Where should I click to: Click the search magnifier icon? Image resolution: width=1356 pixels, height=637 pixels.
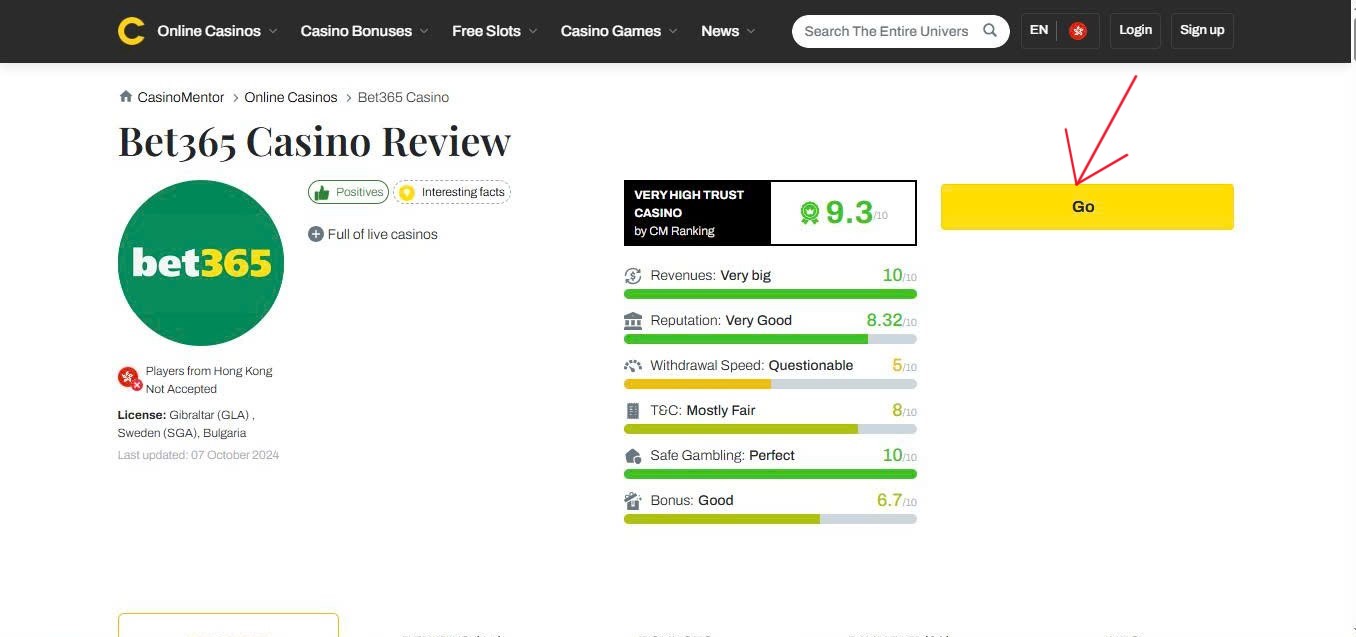990,30
